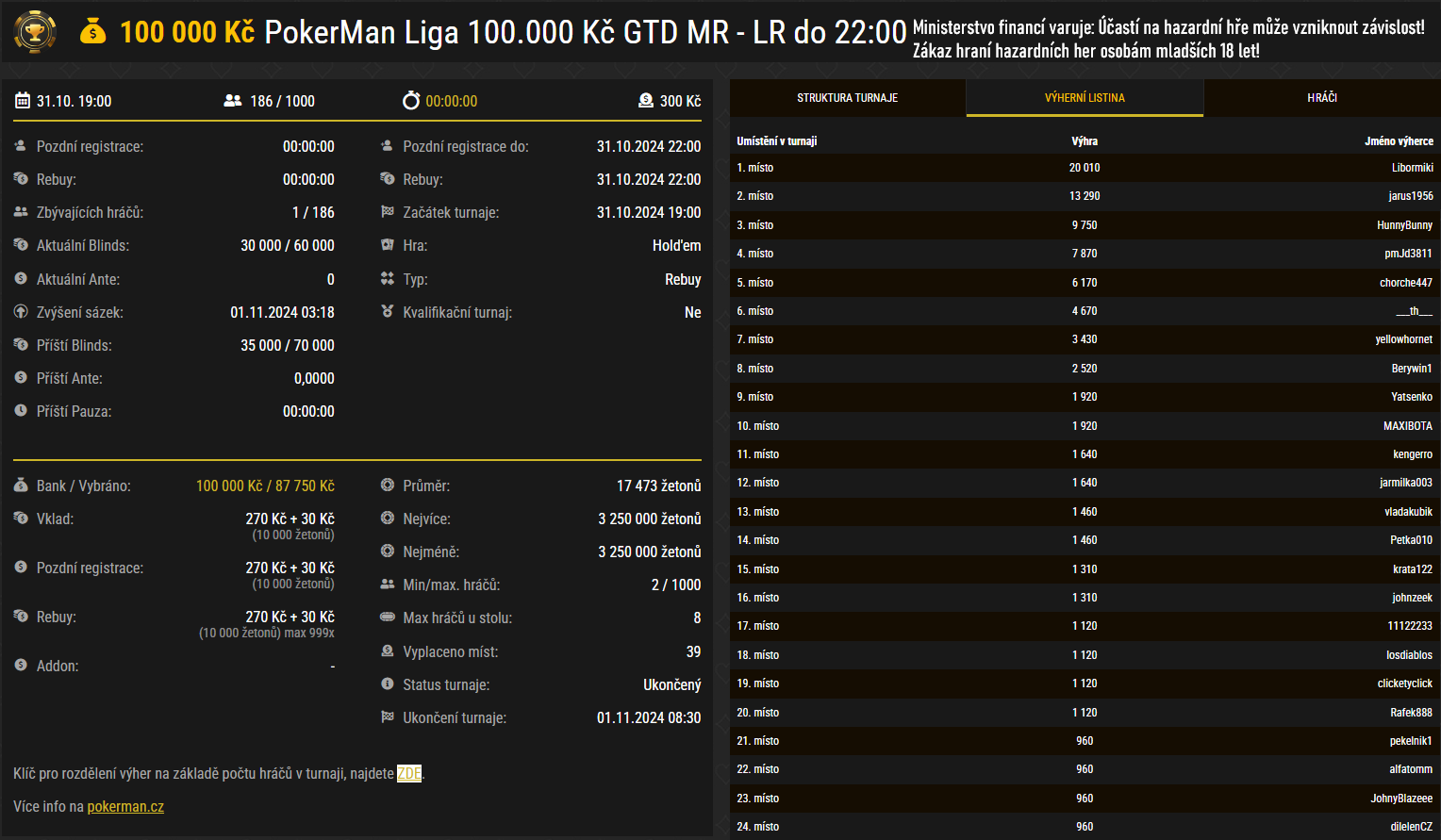Click the average stack 17 473 žetonů

click(x=659, y=486)
